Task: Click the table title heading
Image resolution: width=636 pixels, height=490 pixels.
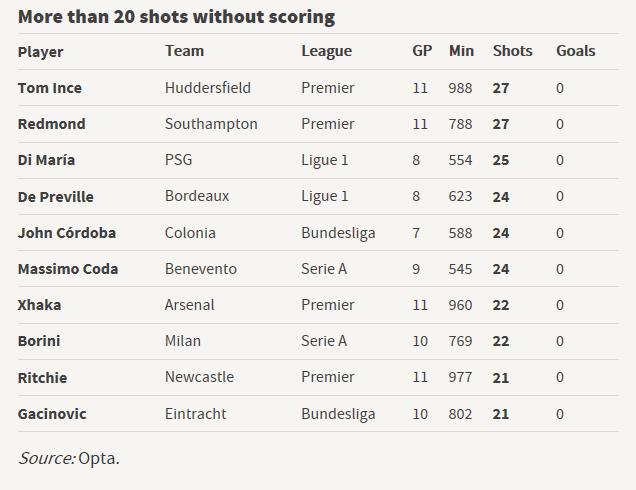Action: click(176, 17)
